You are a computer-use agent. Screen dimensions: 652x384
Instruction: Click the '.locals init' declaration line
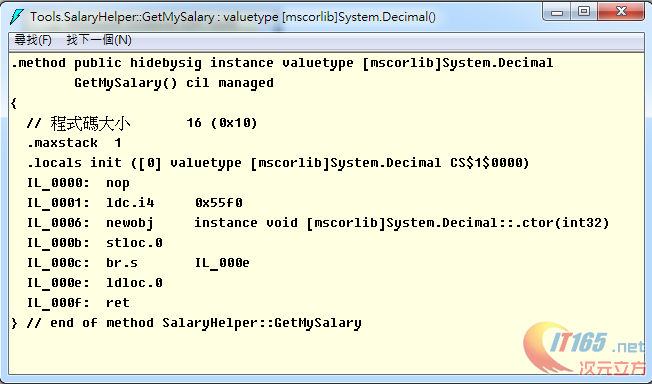point(278,163)
